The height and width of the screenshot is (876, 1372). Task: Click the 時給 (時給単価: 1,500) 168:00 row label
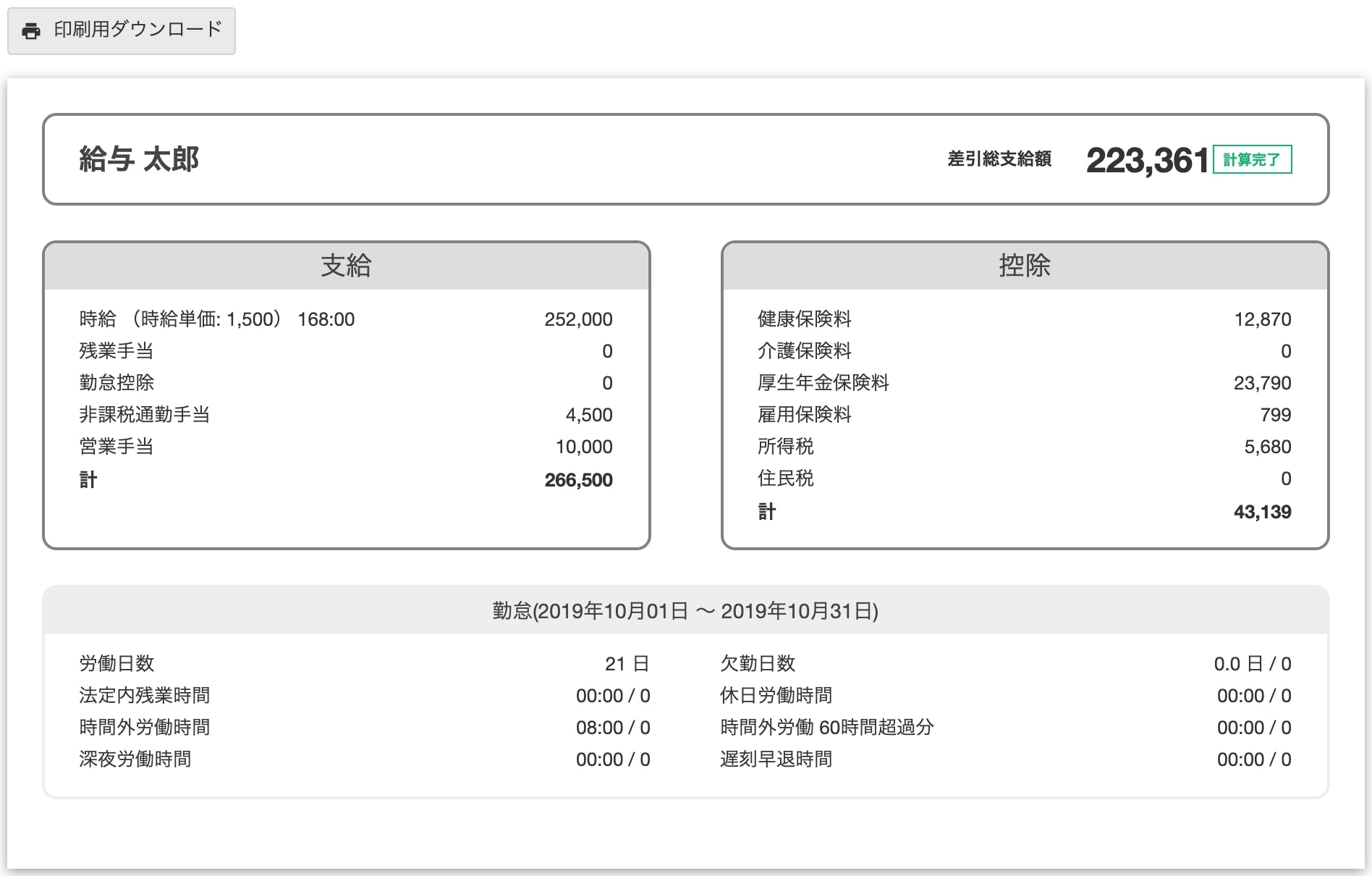(217, 319)
